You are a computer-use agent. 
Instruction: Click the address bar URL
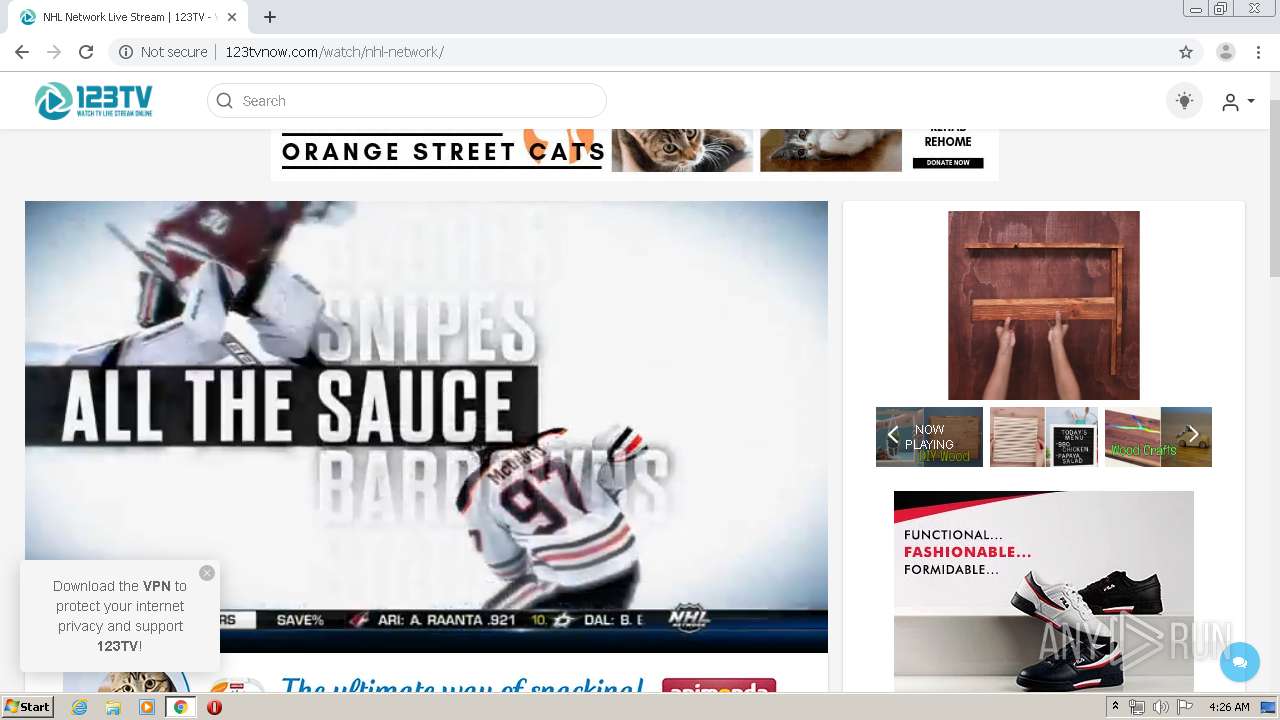[334, 52]
